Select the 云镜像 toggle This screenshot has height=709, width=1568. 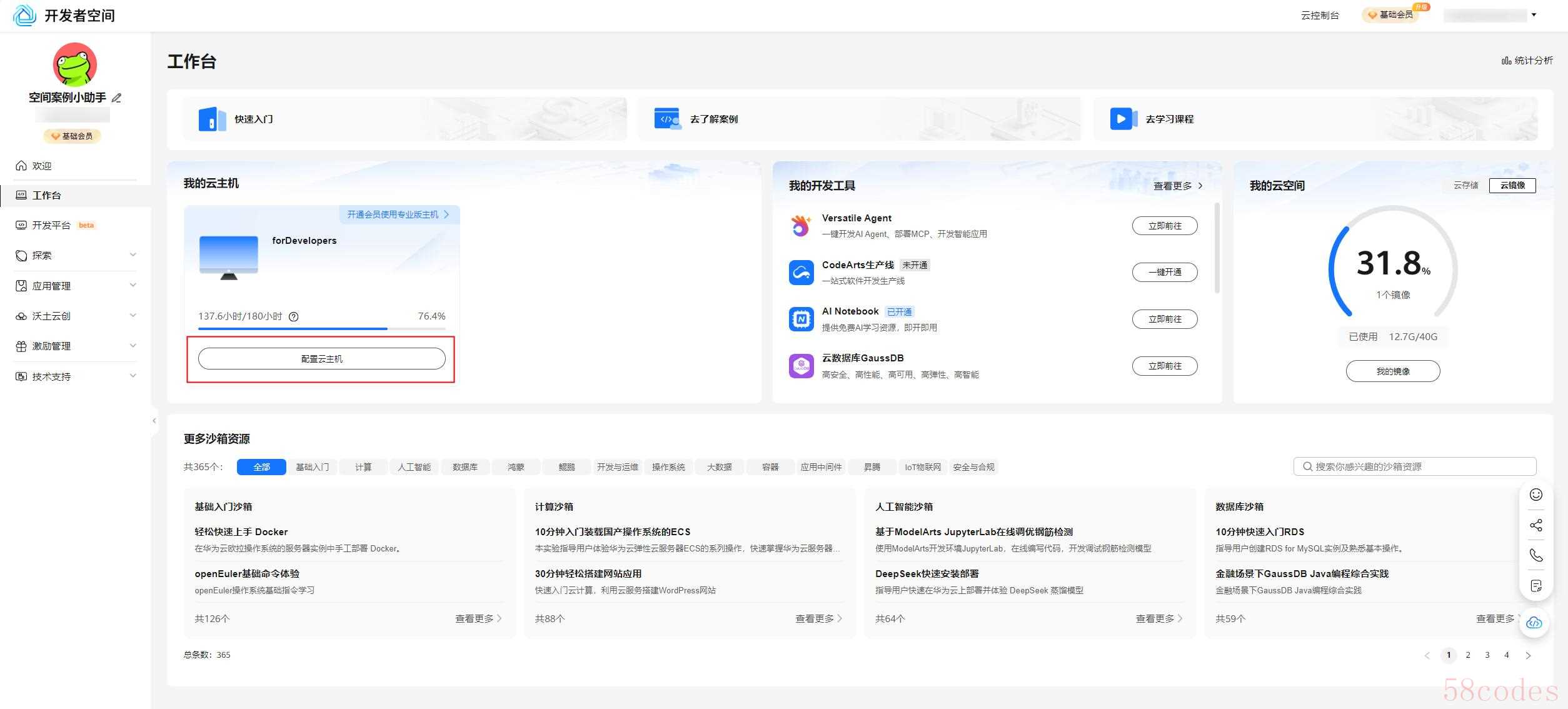point(1512,185)
